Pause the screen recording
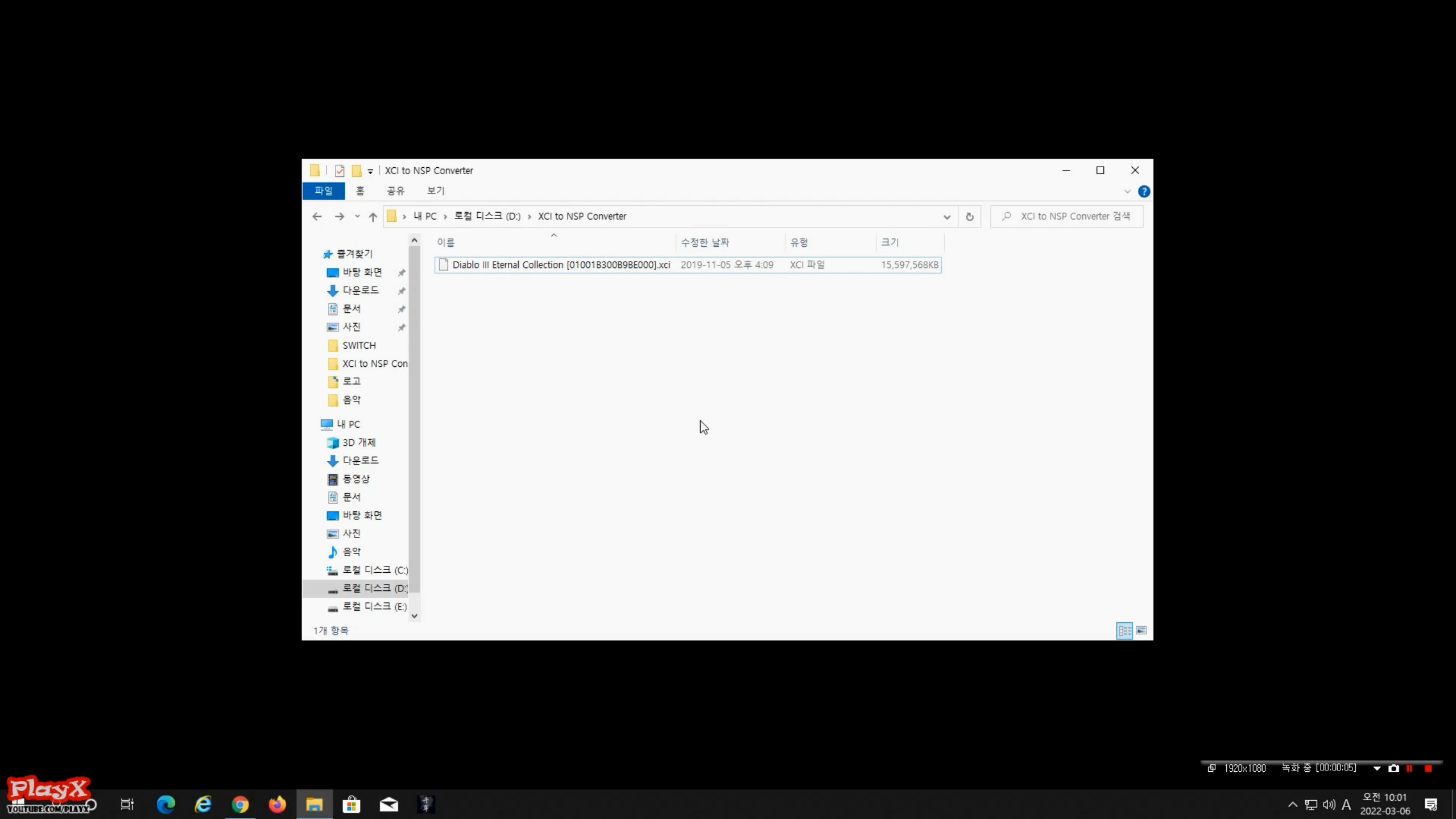The image size is (1456, 819). pyautogui.click(x=1409, y=768)
